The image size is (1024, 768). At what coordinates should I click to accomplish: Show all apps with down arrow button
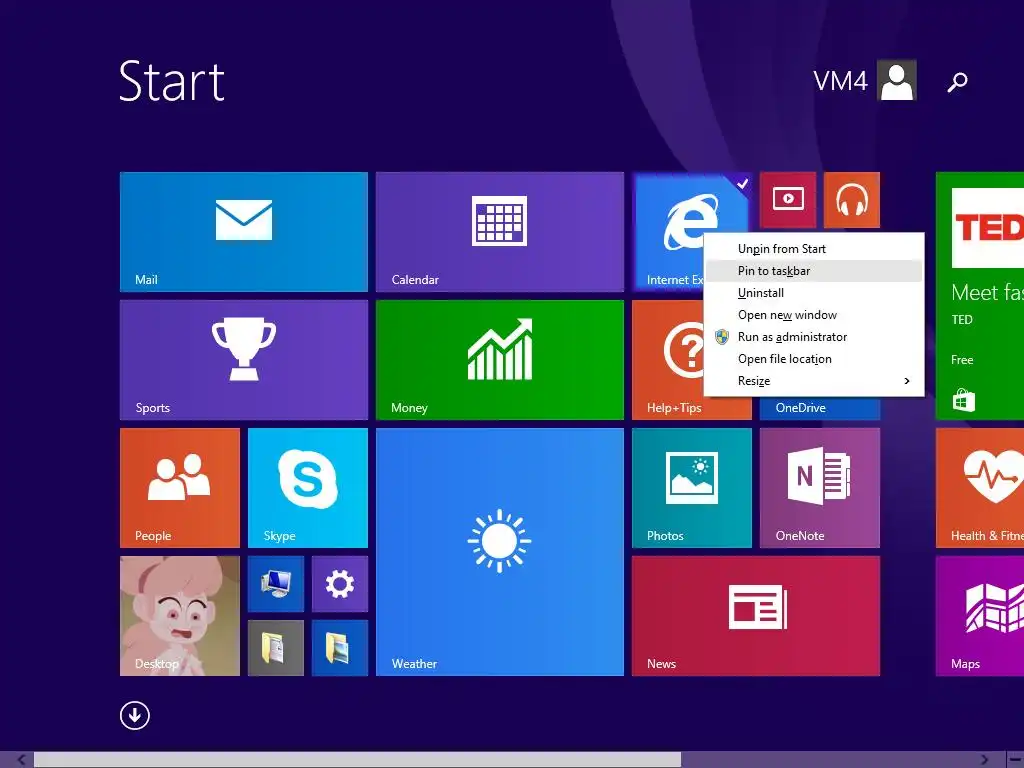pyautogui.click(x=135, y=715)
